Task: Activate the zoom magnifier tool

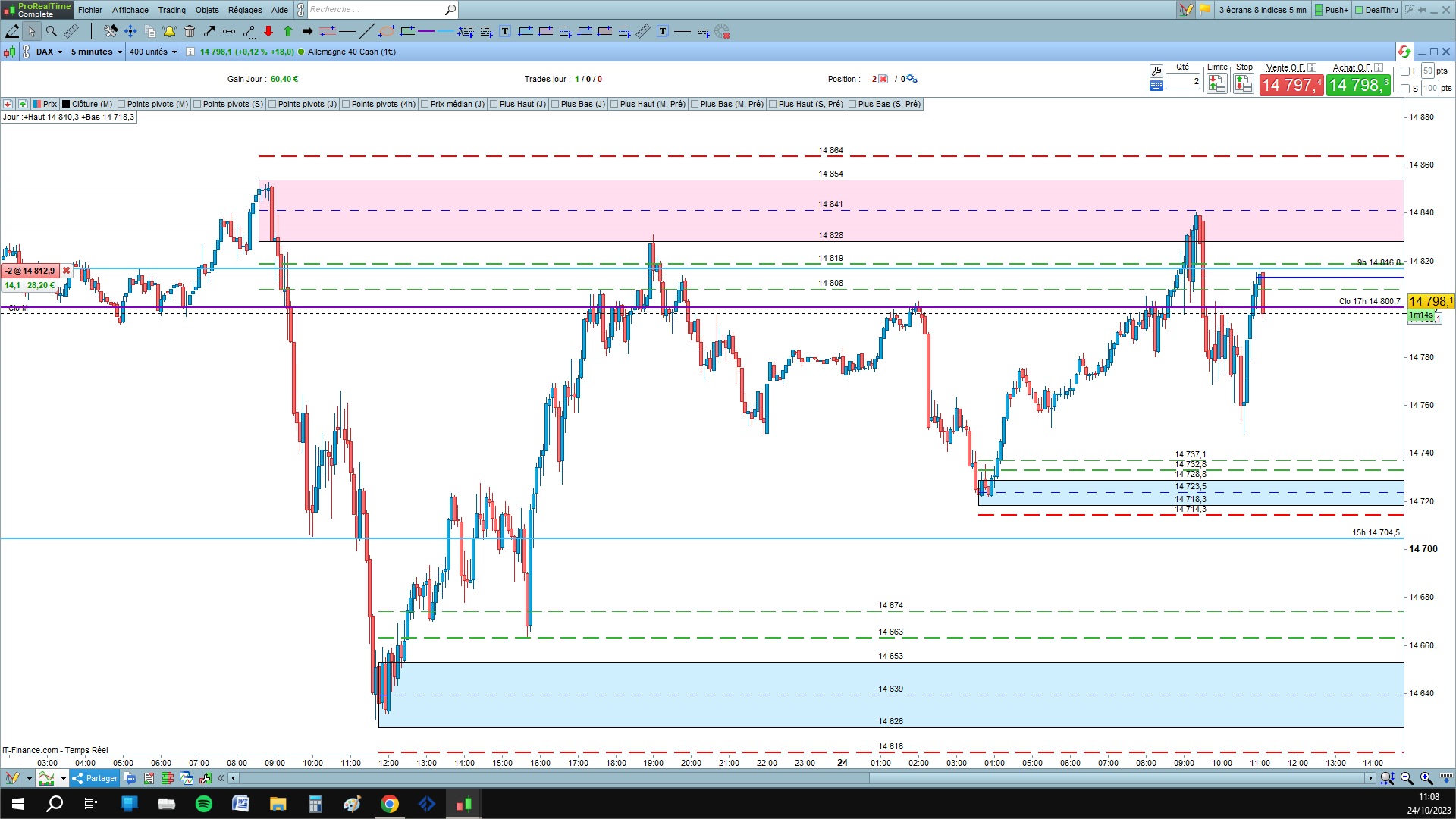Action: click(52, 31)
